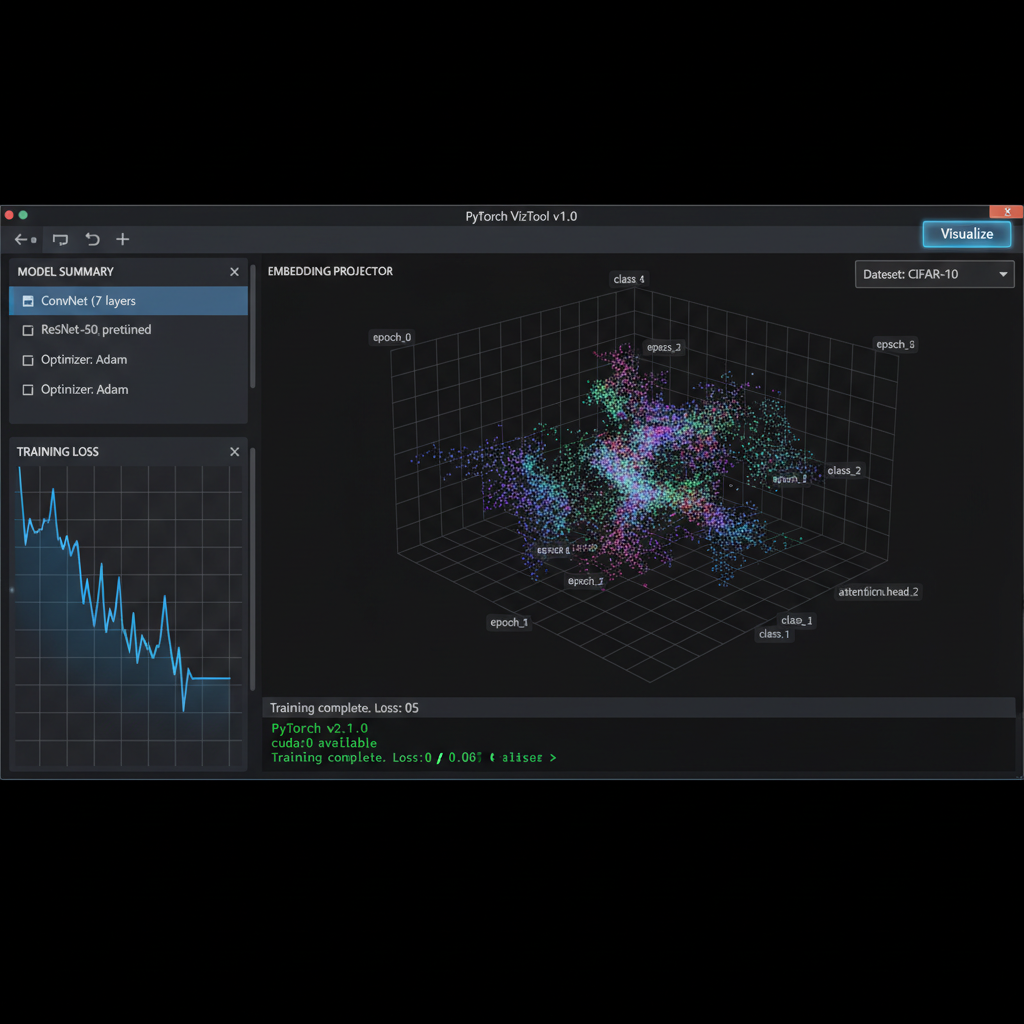Toggle the ResNet-50 pretrained checkbox
The height and width of the screenshot is (1024, 1024).
point(28,330)
